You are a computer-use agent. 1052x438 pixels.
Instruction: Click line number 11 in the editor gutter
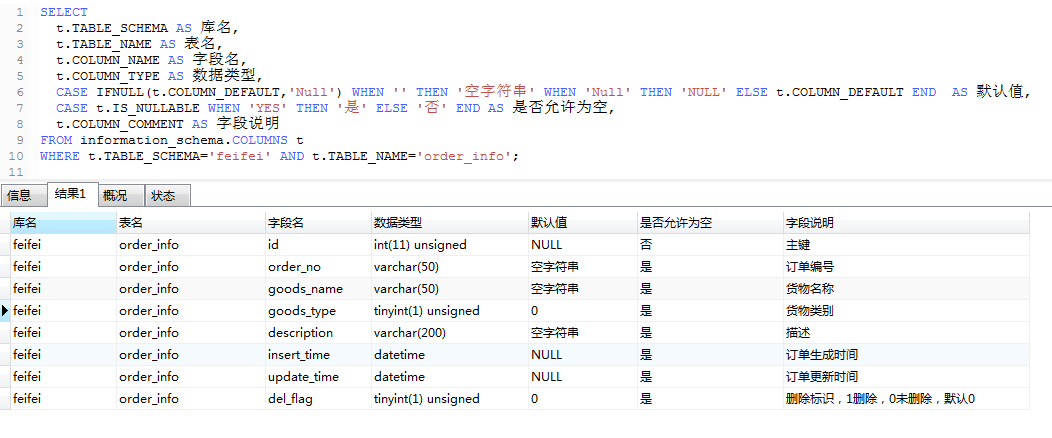(16, 172)
